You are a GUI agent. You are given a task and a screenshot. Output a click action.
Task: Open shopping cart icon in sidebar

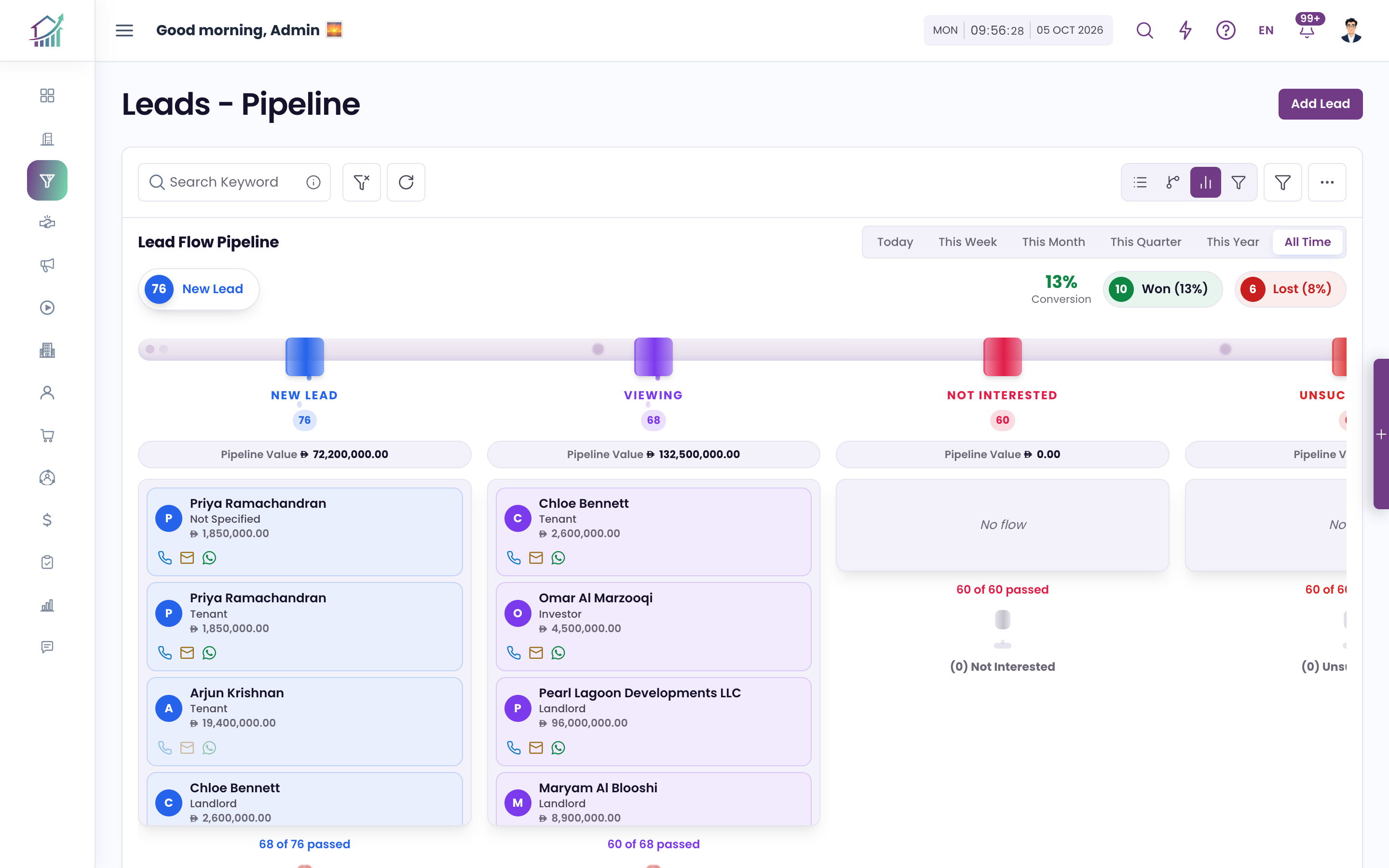(47, 435)
